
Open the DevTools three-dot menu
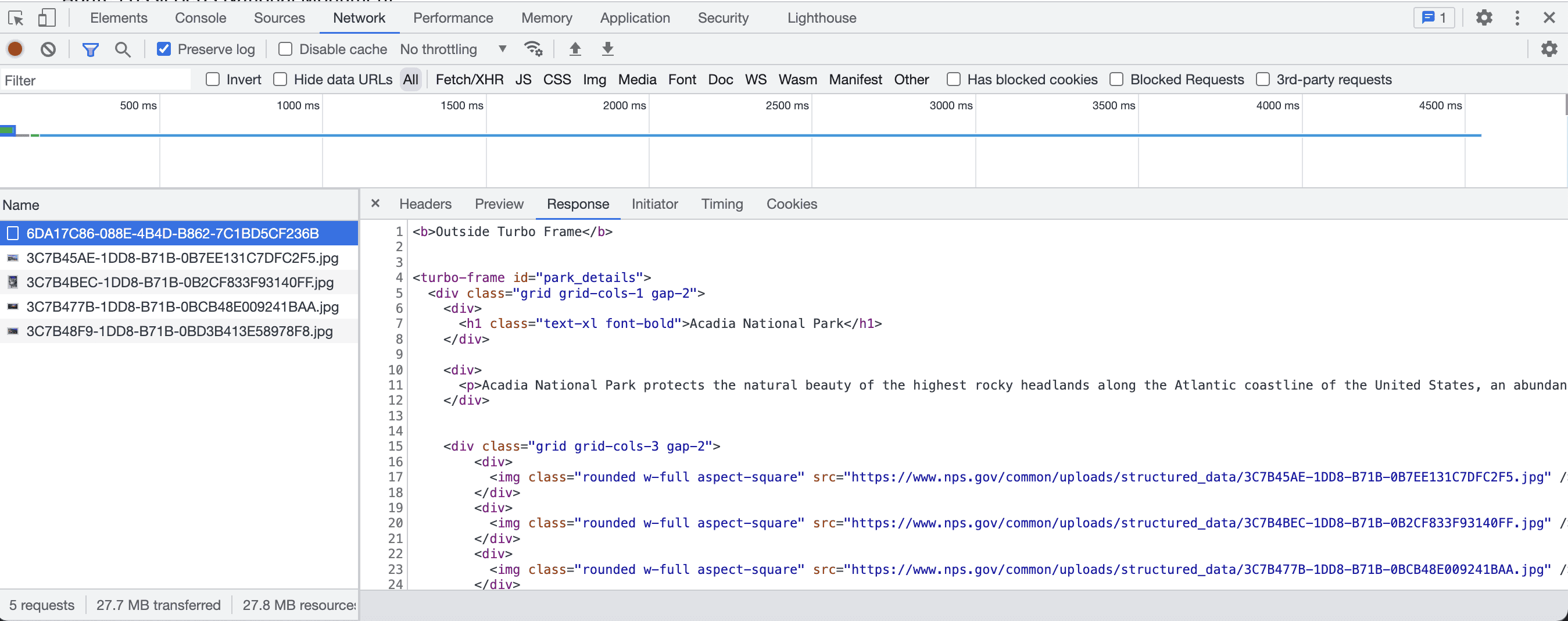(1517, 18)
